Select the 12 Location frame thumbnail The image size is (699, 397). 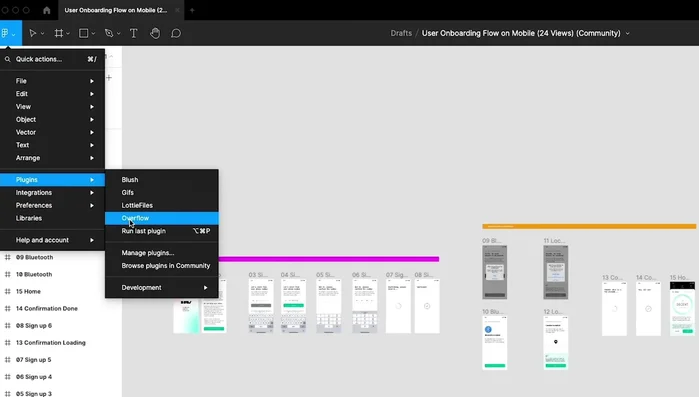click(x=555, y=343)
